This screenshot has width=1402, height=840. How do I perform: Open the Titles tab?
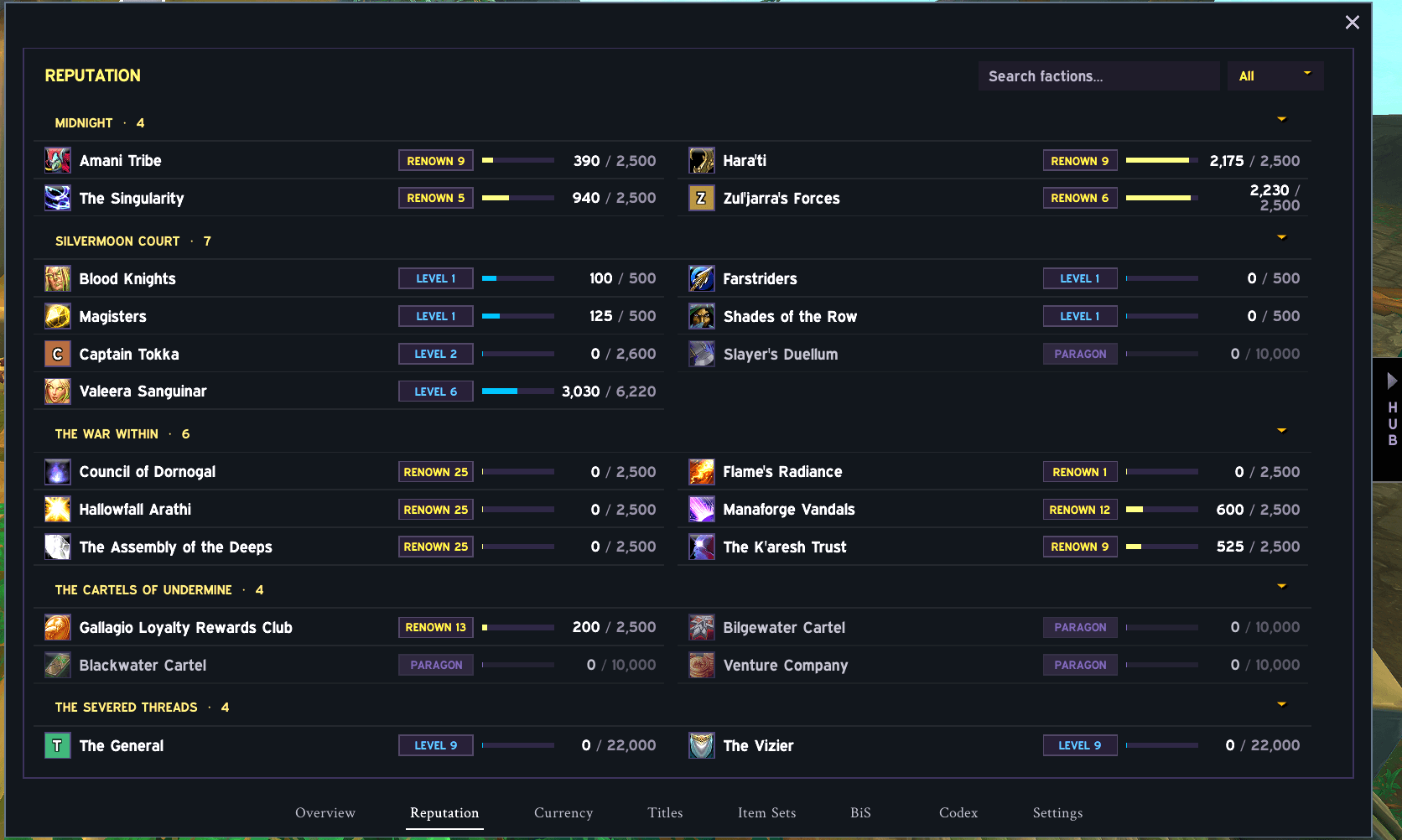coord(665,812)
